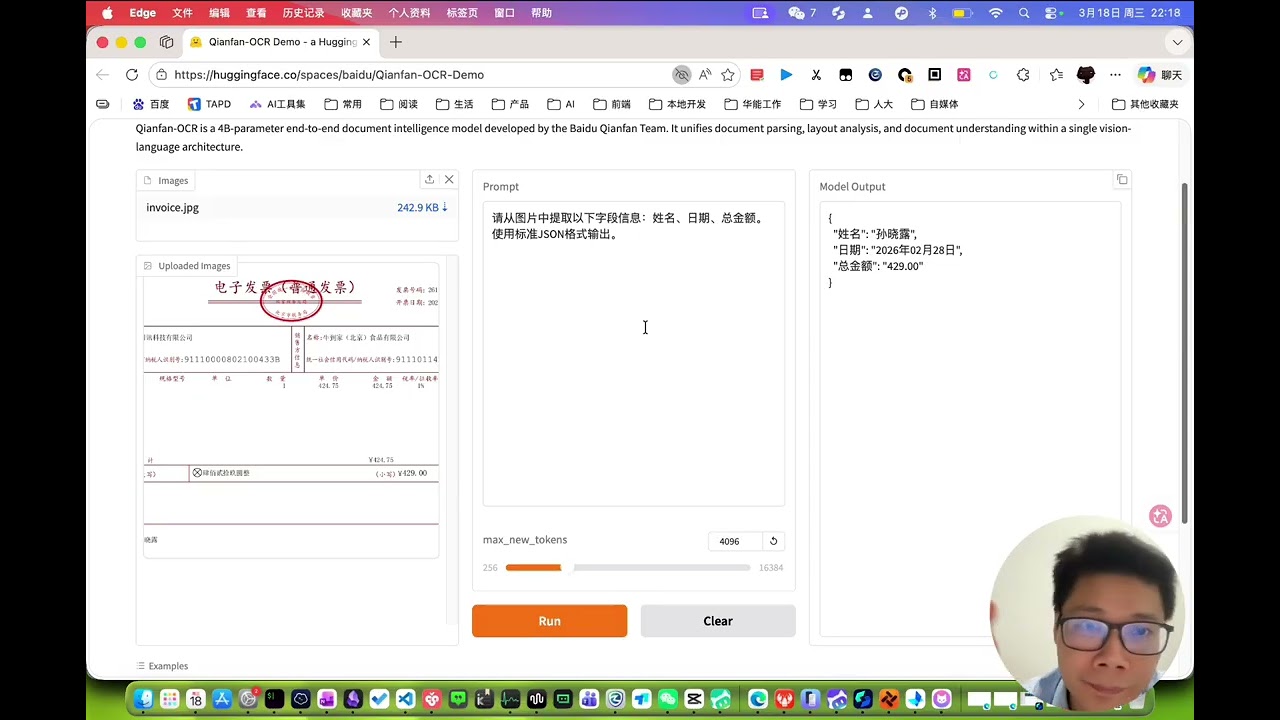Open the 标签页 menu
Screen dimensions: 1280x720
click(461, 13)
